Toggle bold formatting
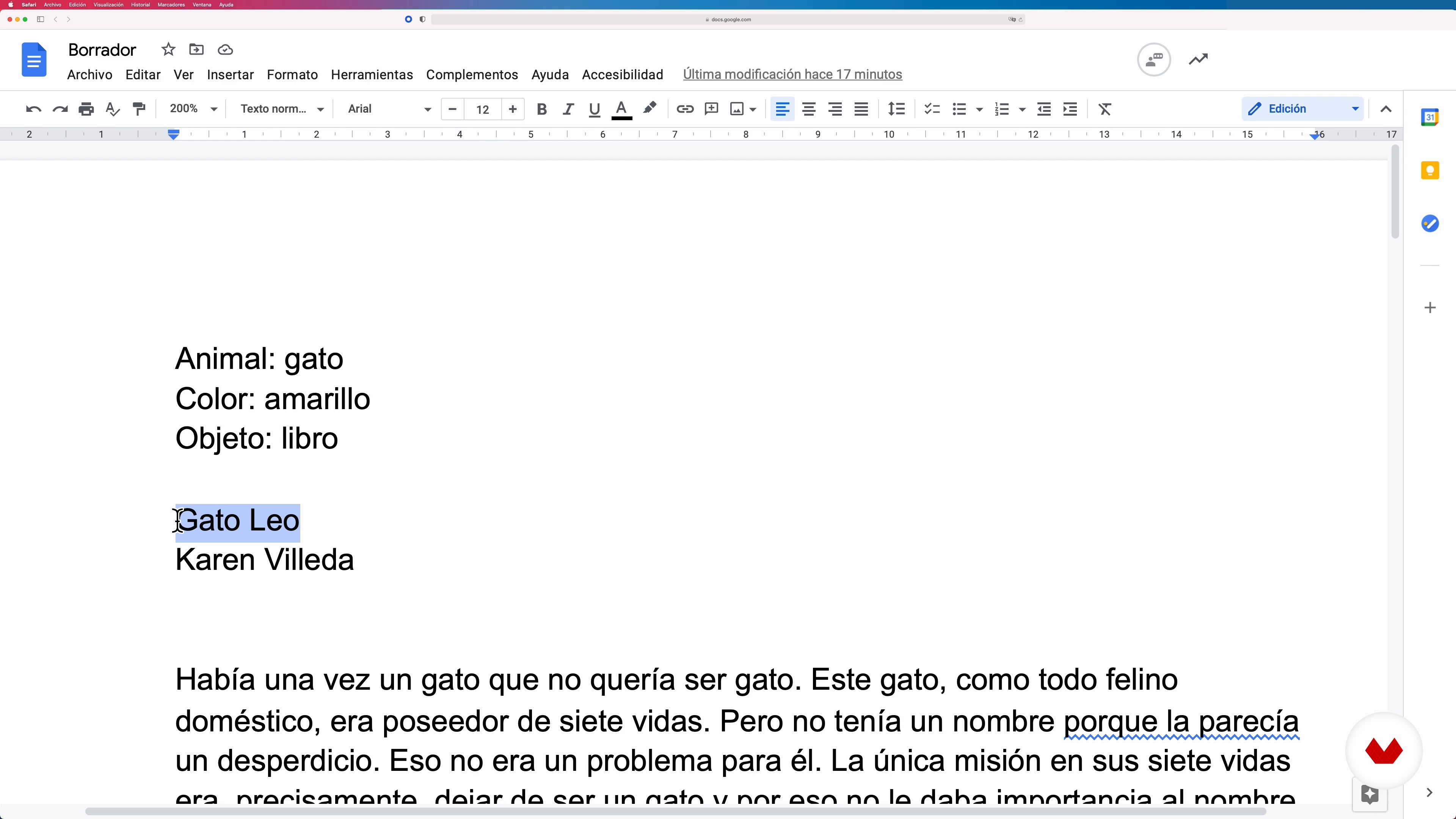Image resolution: width=1456 pixels, height=819 pixels. pyautogui.click(x=541, y=109)
